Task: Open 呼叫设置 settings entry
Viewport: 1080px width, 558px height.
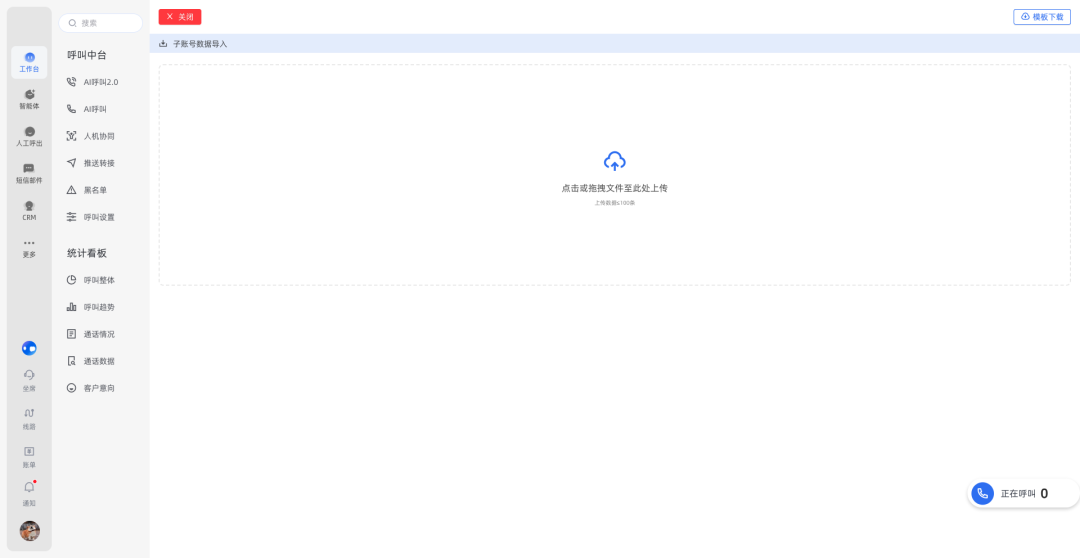Action: click(98, 217)
